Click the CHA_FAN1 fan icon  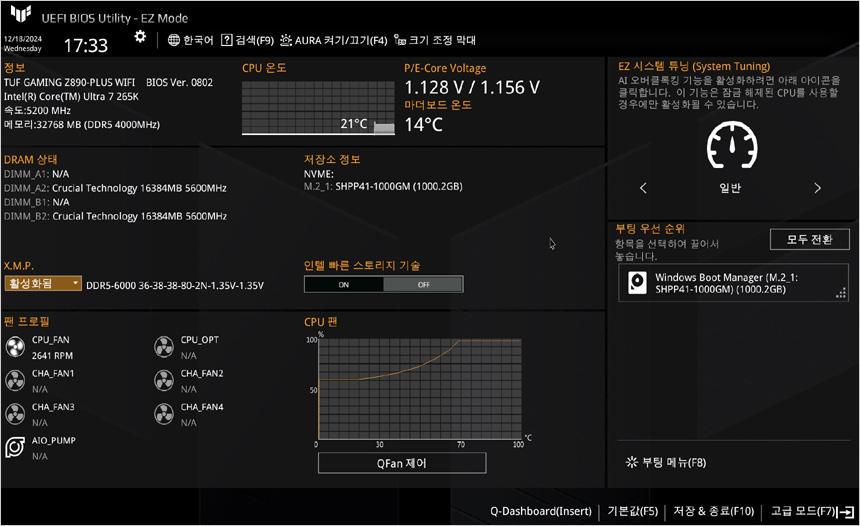pyautogui.click(x=15, y=380)
